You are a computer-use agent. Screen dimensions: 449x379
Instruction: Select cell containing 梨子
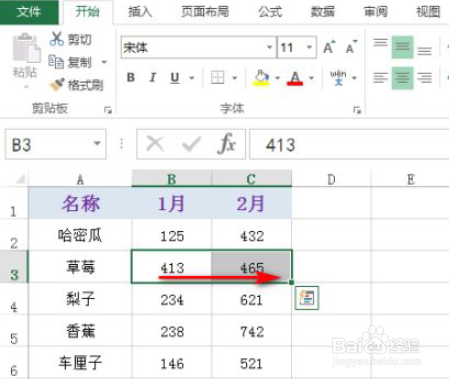click(80, 299)
